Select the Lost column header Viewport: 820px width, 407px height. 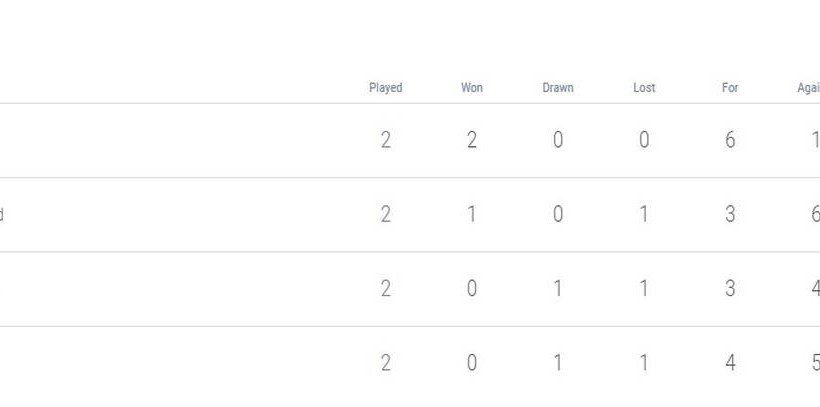pyautogui.click(x=644, y=88)
